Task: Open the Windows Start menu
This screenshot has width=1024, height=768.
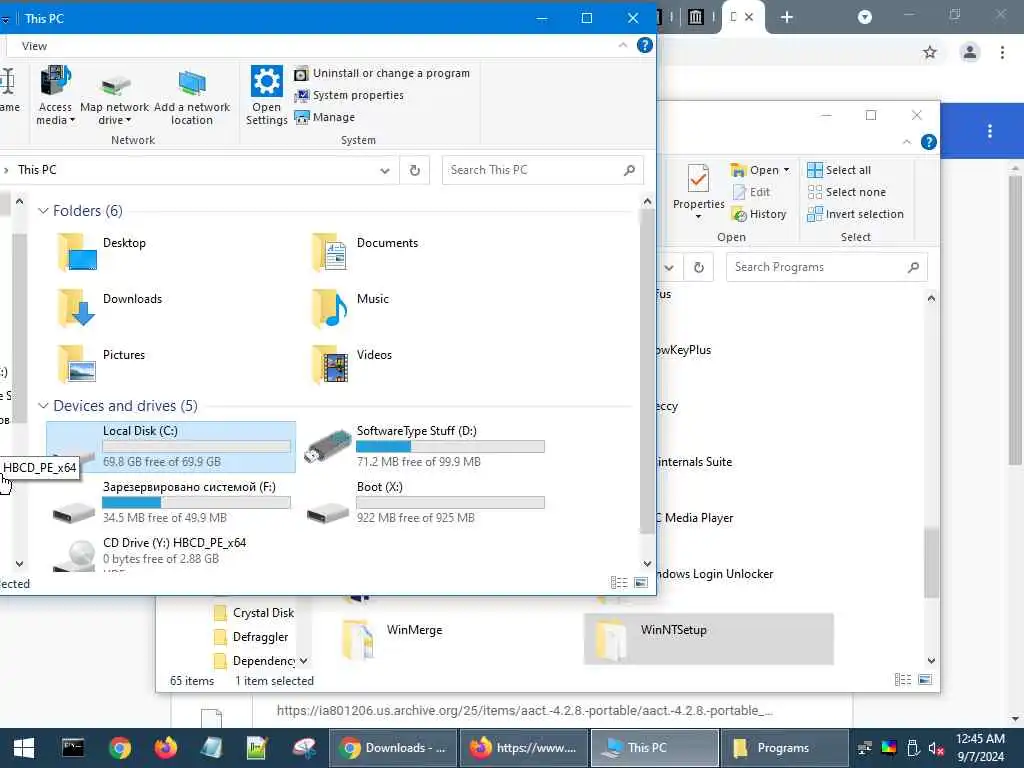Action: point(24,748)
